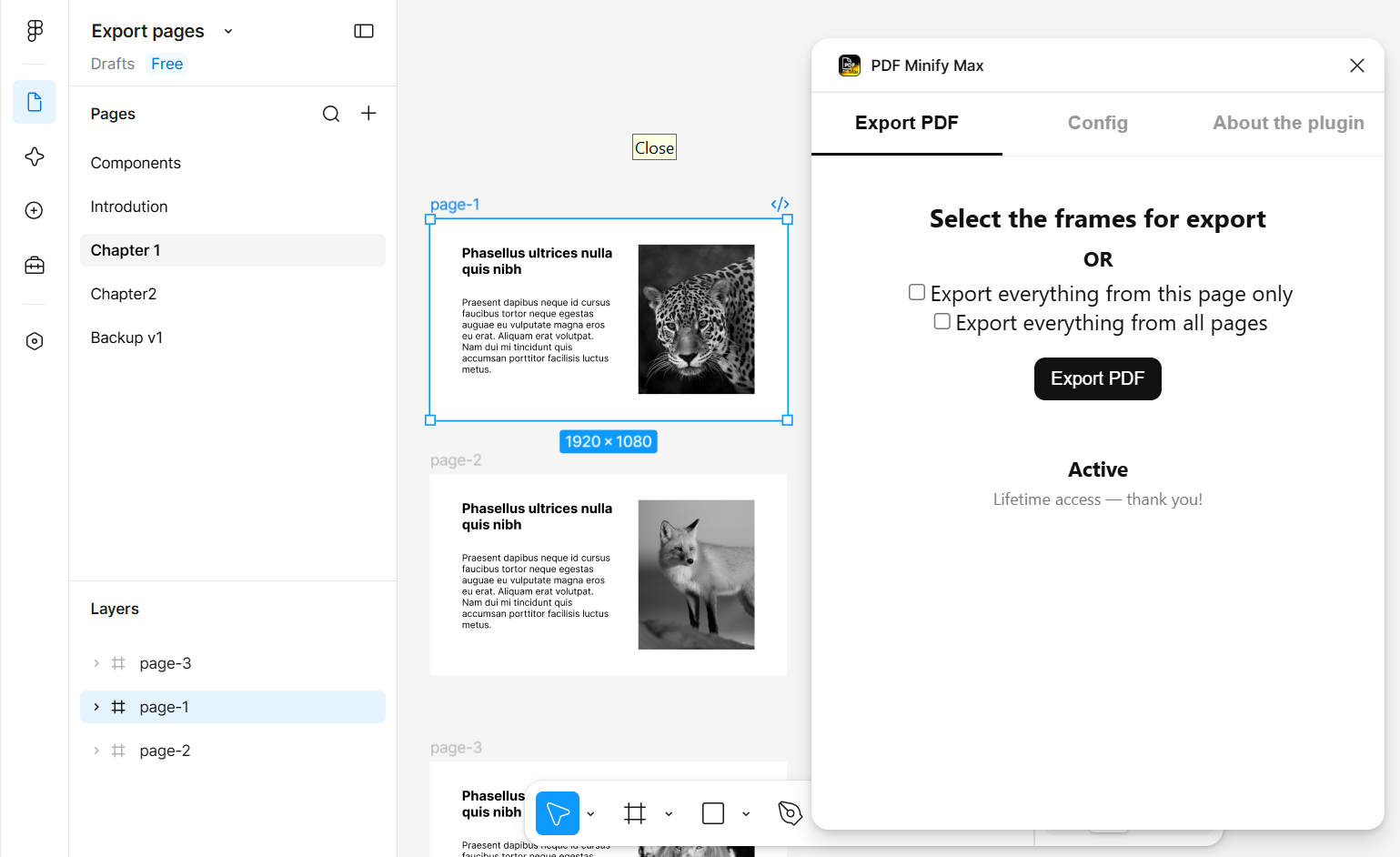Check Export everything from this page only
The height and width of the screenshot is (857, 1400).
(x=917, y=292)
